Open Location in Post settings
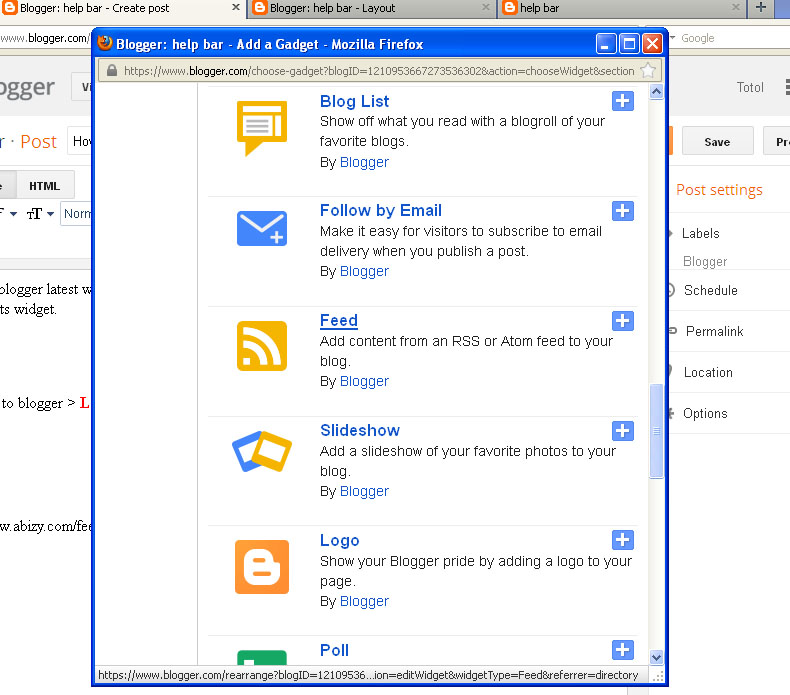Viewport: 790px width, 695px height. (708, 372)
